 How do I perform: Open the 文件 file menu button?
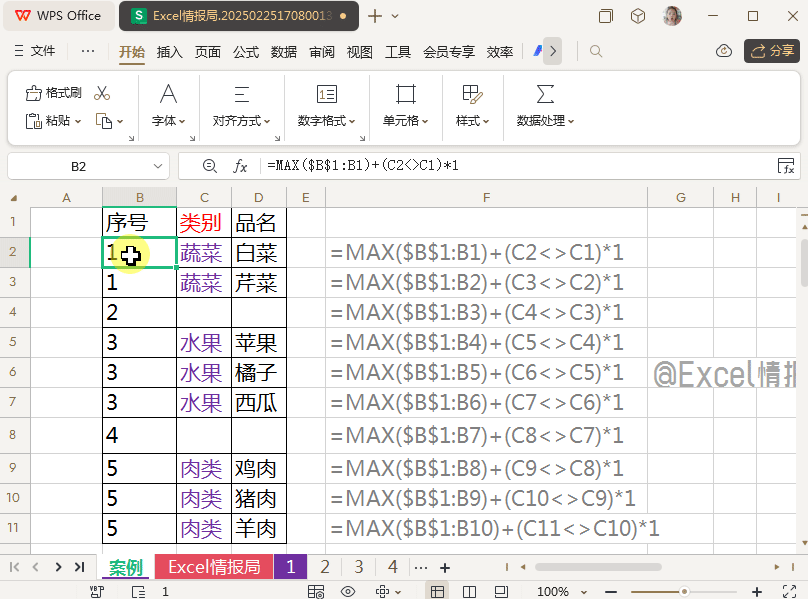coord(34,51)
